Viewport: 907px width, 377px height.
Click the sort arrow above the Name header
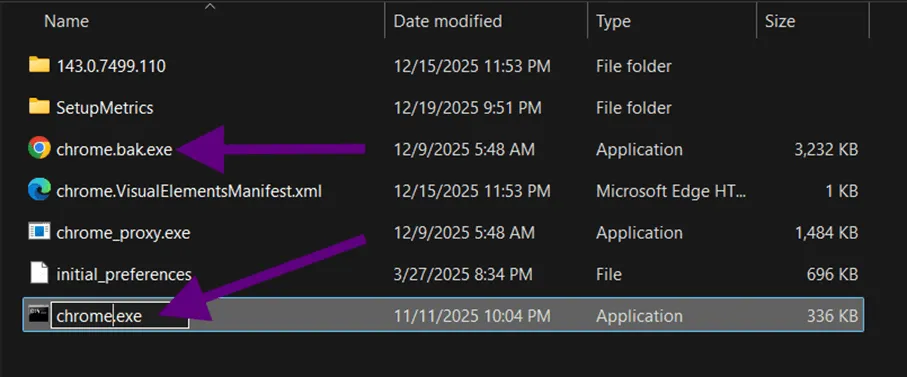click(210, 6)
